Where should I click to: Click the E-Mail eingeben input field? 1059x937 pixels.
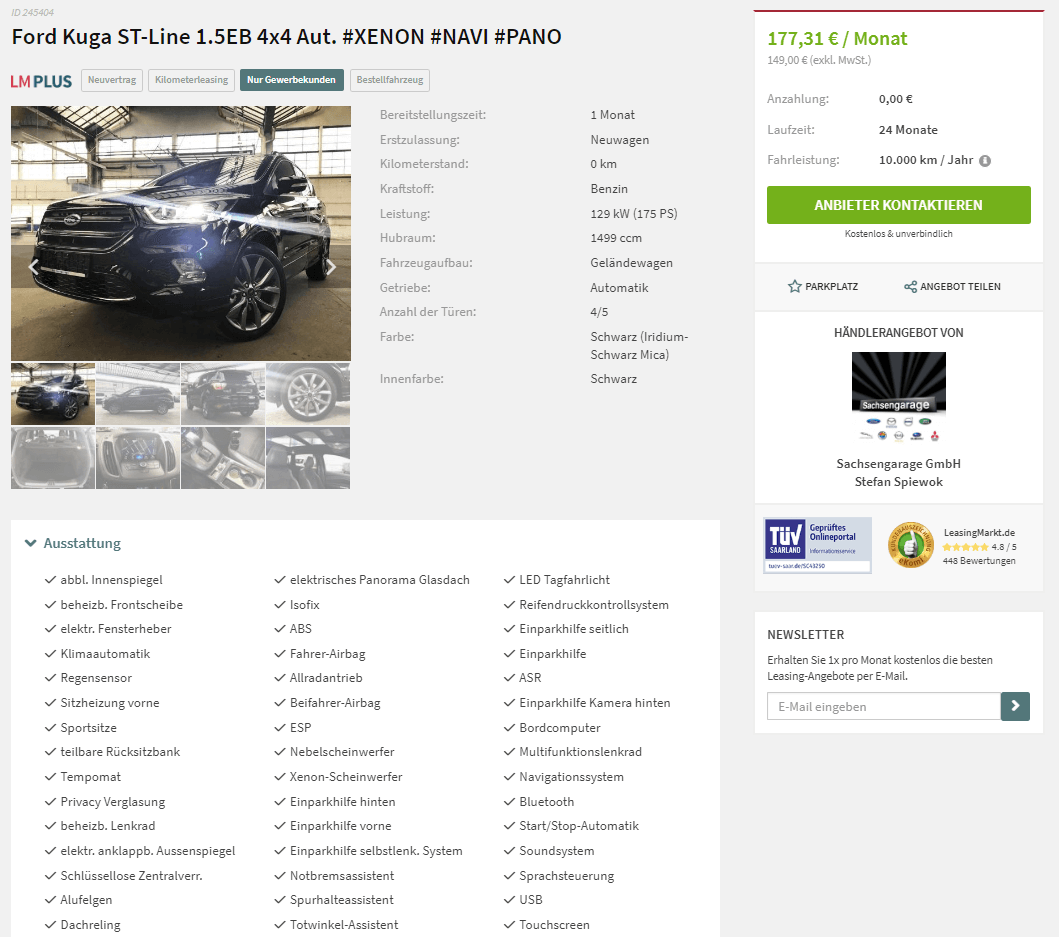pyautogui.click(x=883, y=706)
